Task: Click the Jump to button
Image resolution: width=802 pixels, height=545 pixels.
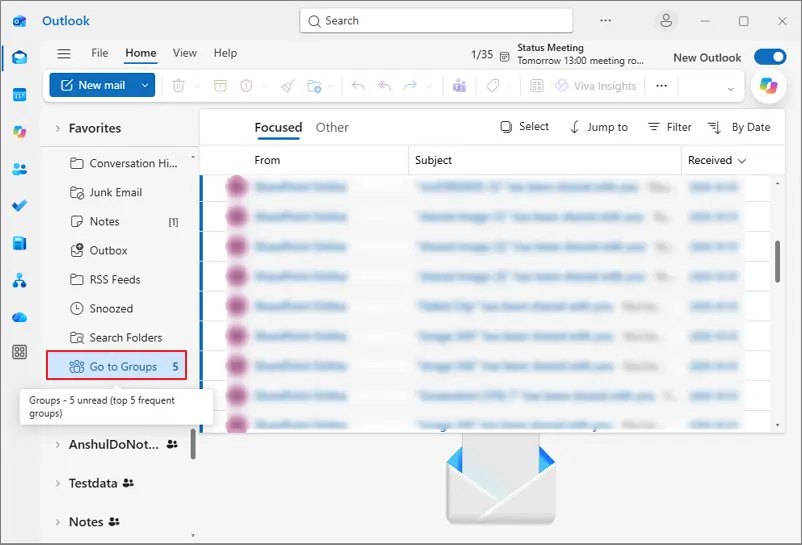Action: (598, 127)
